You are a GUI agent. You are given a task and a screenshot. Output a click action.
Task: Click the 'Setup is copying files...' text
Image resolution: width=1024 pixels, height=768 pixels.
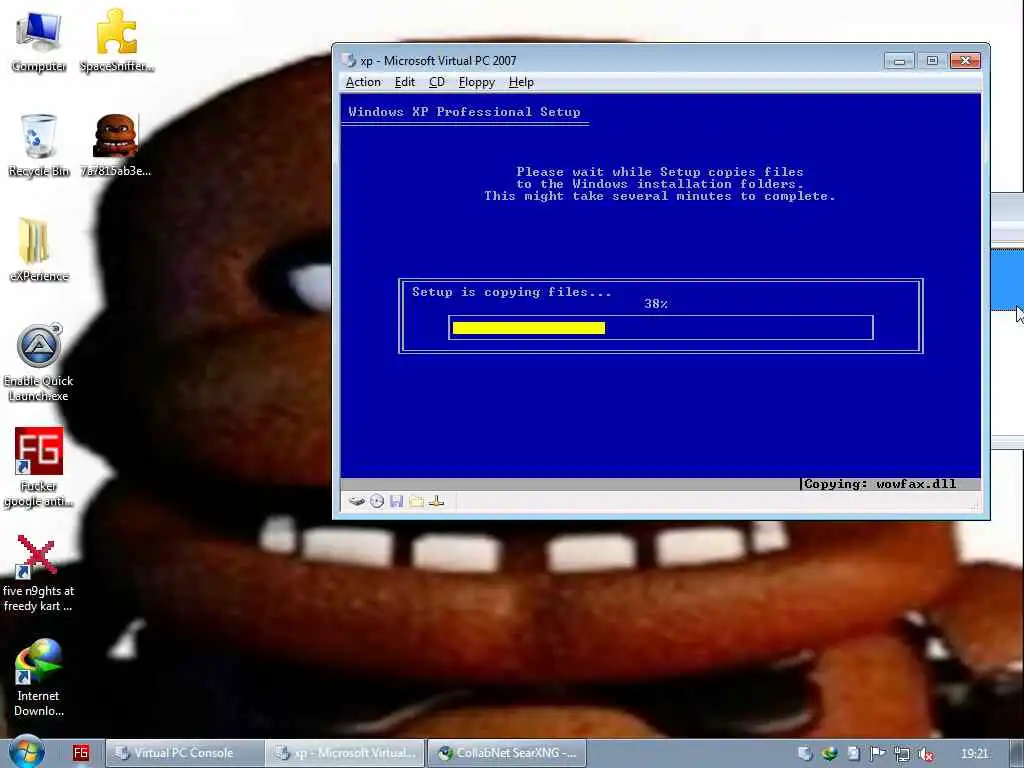point(511,292)
